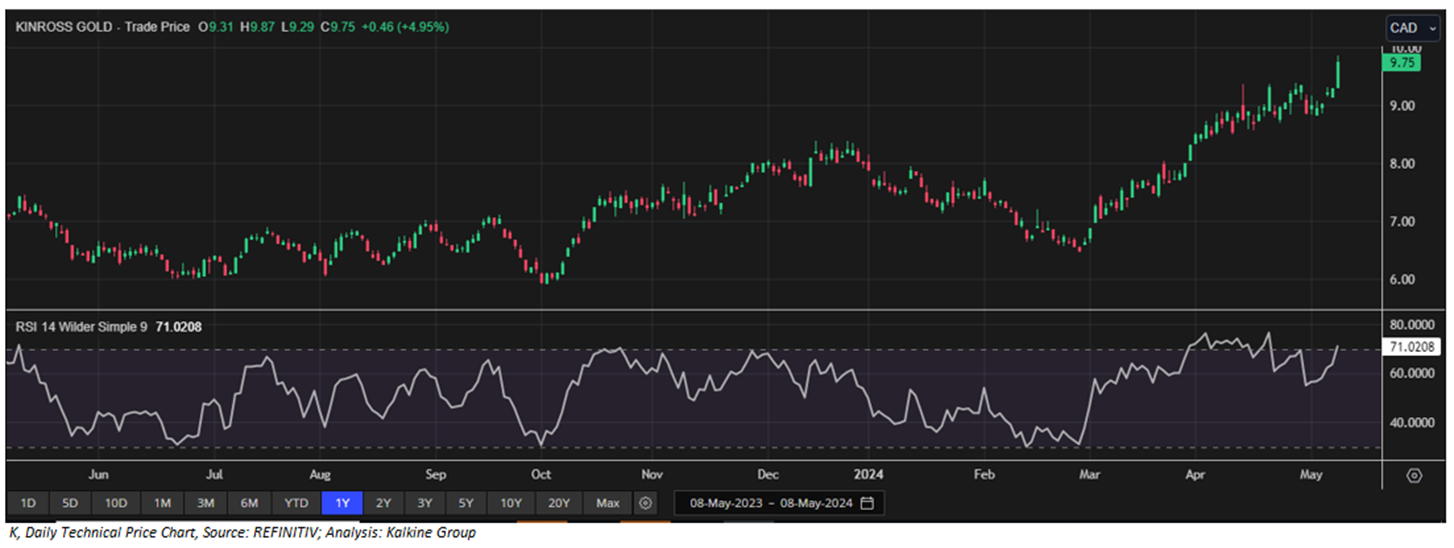
Task: Switch the chart to 10Y range
Action: tap(511, 503)
